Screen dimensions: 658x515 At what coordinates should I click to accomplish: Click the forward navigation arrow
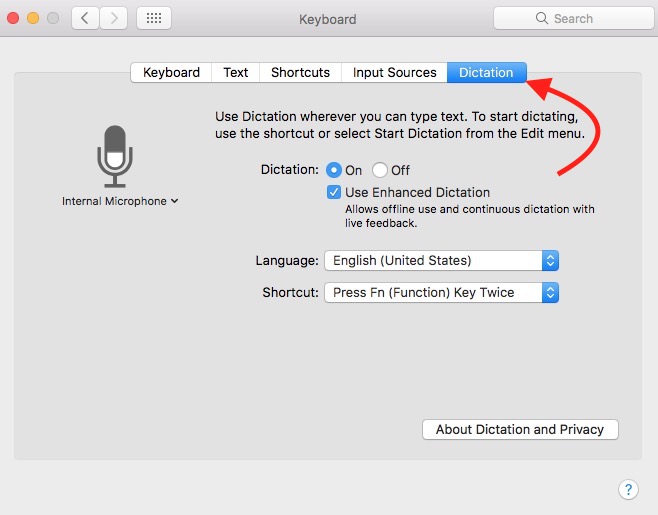(113, 18)
